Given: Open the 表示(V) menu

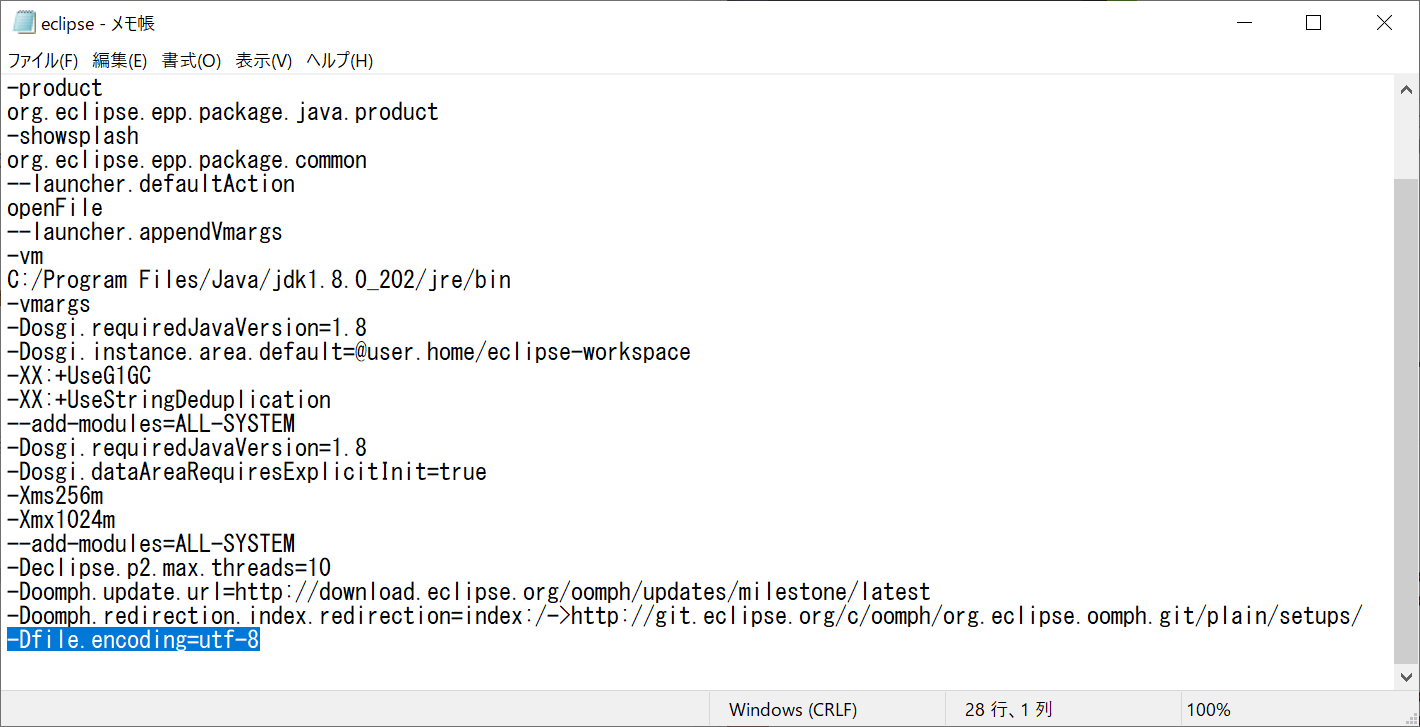Looking at the screenshot, I should [263, 60].
